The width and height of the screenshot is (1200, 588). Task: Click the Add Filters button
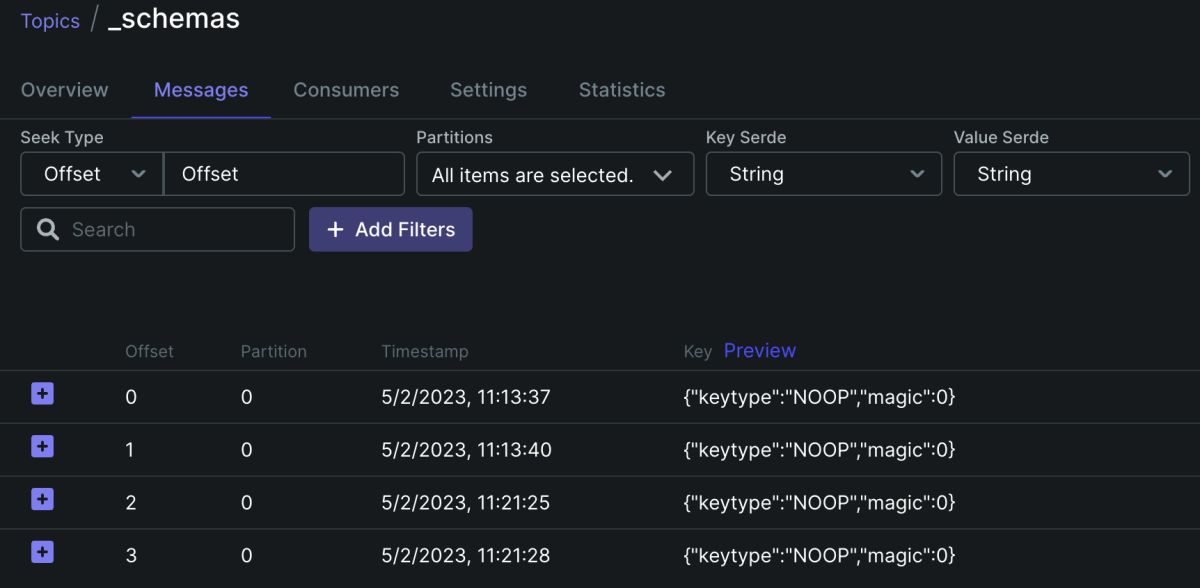click(x=390, y=229)
